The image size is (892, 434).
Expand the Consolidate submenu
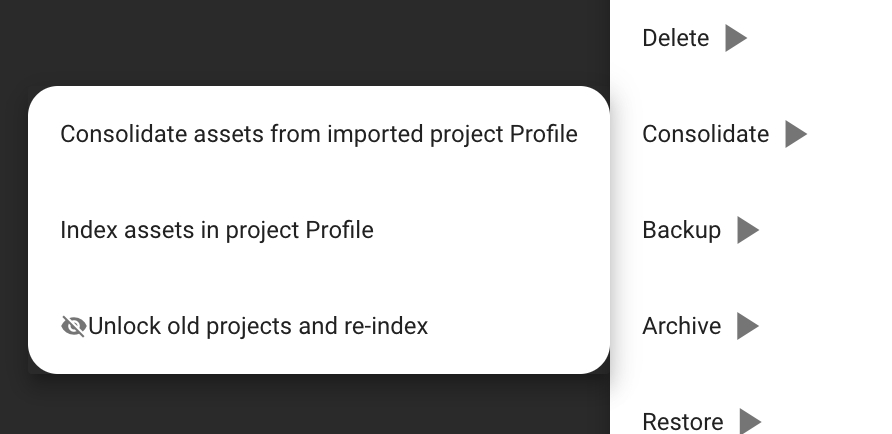[796, 134]
